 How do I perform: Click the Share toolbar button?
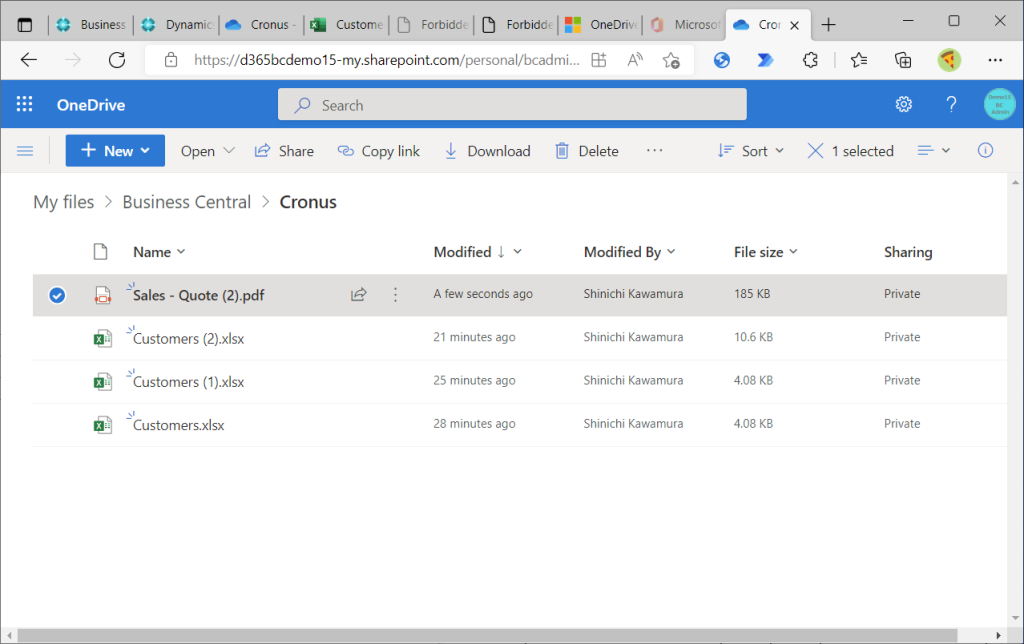tap(284, 151)
